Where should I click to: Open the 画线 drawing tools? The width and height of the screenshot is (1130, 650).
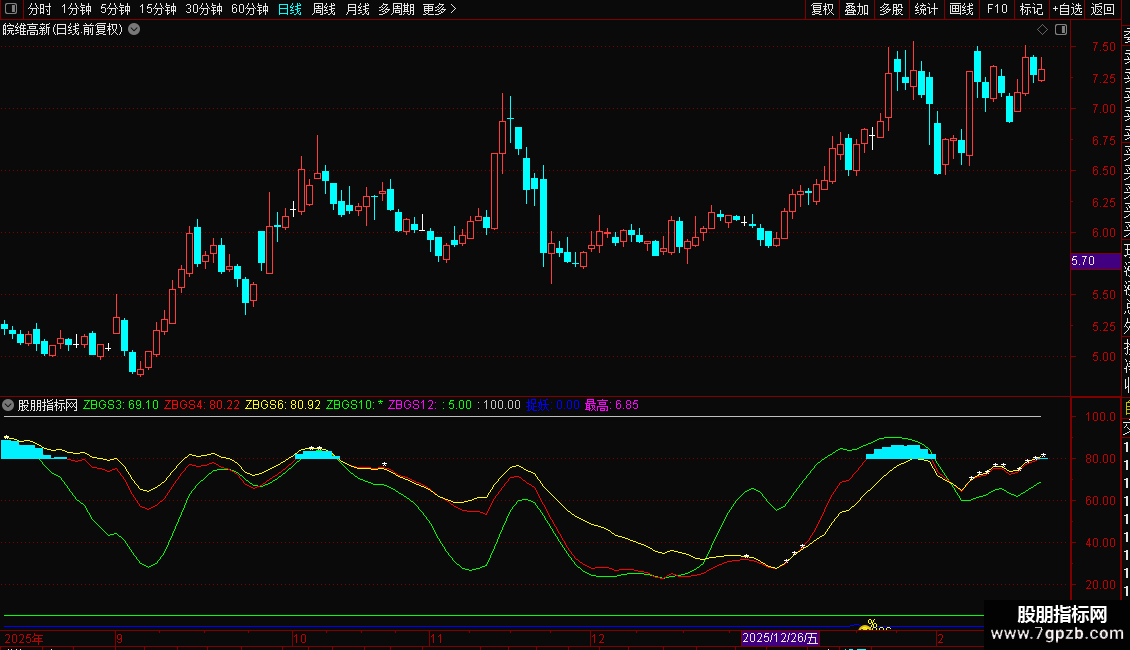click(x=961, y=10)
